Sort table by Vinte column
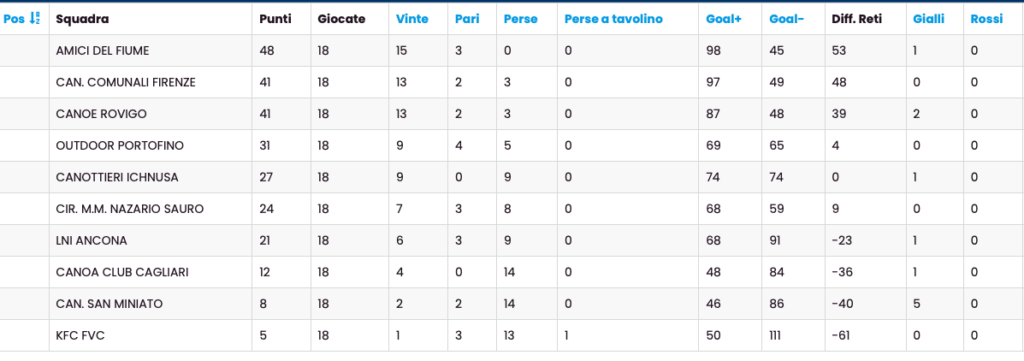1024x361 pixels. [412, 19]
